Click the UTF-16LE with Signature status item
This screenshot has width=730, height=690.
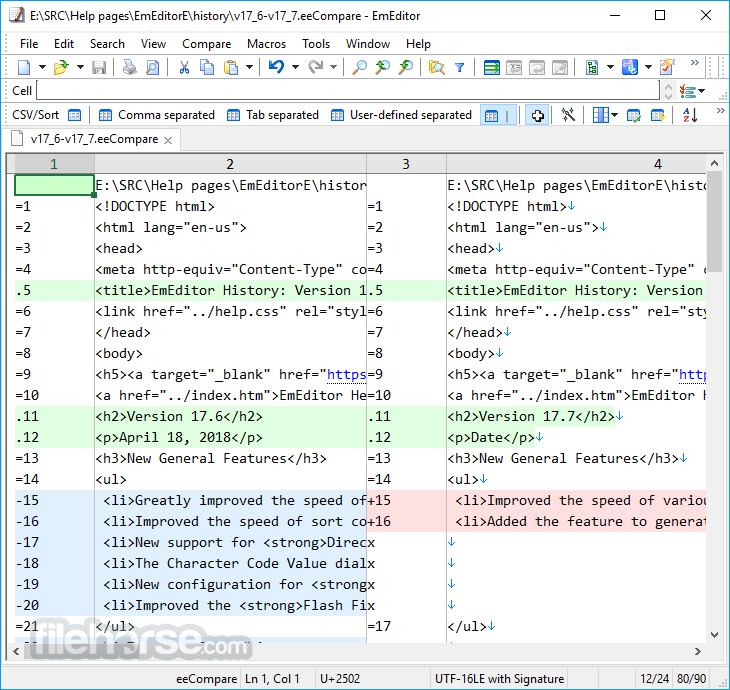point(499,679)
